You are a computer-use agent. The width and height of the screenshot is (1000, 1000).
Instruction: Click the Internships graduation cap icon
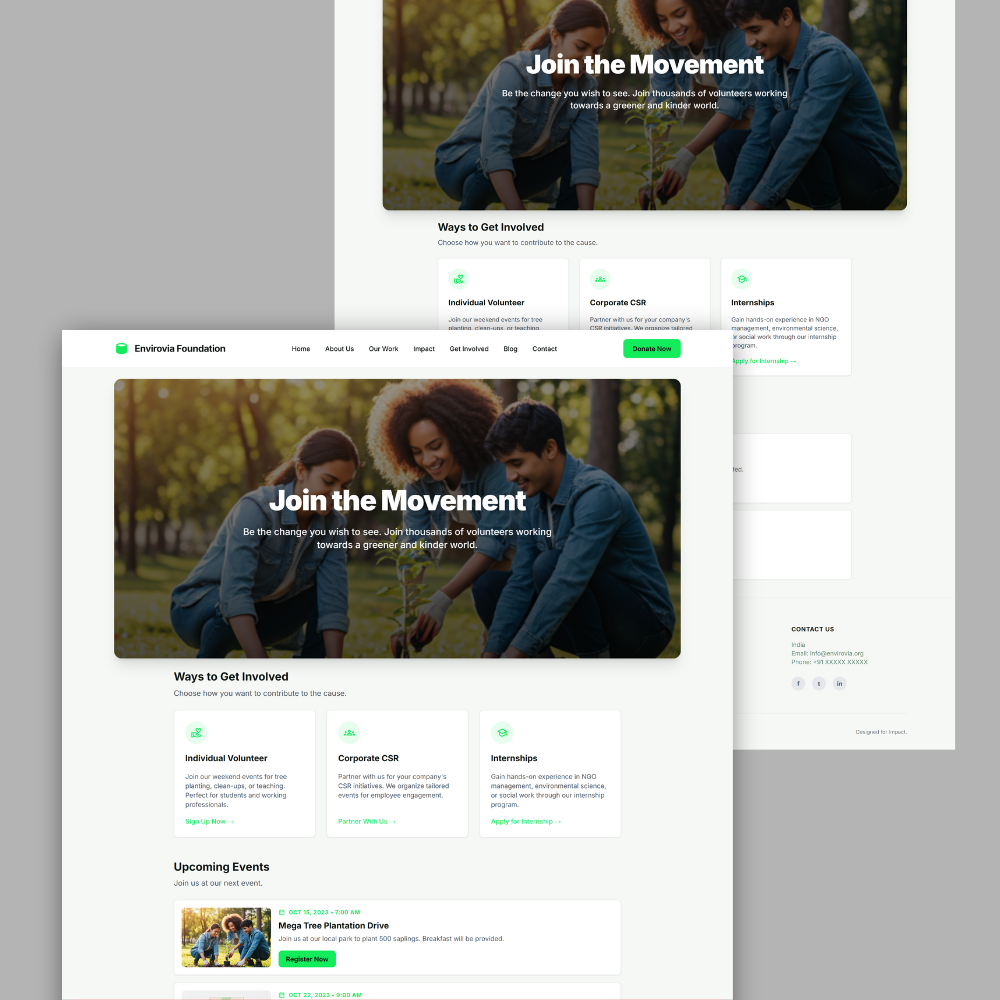(x=502, y=732)
